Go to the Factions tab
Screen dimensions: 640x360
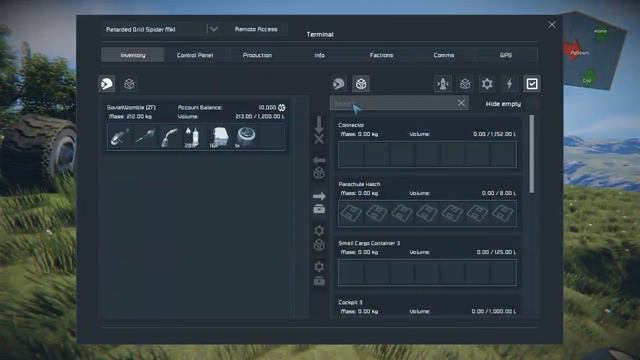381,55
